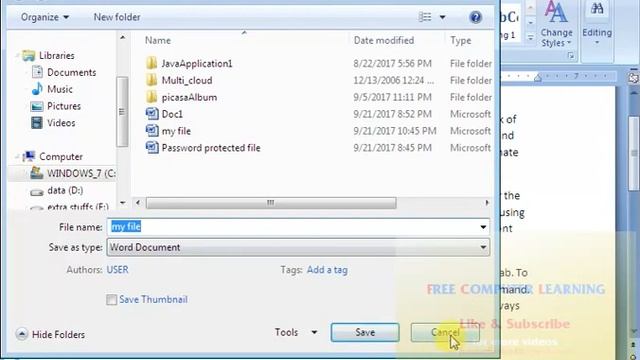Click the Password protected file Word icon

tap(152, 147)
